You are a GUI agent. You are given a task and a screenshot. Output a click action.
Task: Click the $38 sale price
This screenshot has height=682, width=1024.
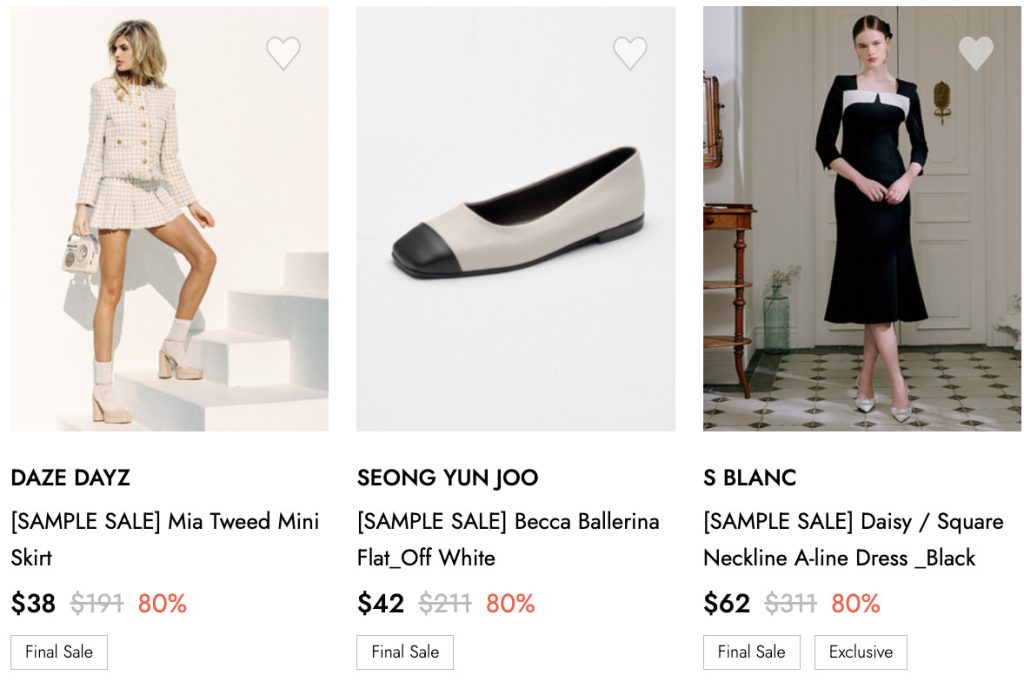point(33,604)
